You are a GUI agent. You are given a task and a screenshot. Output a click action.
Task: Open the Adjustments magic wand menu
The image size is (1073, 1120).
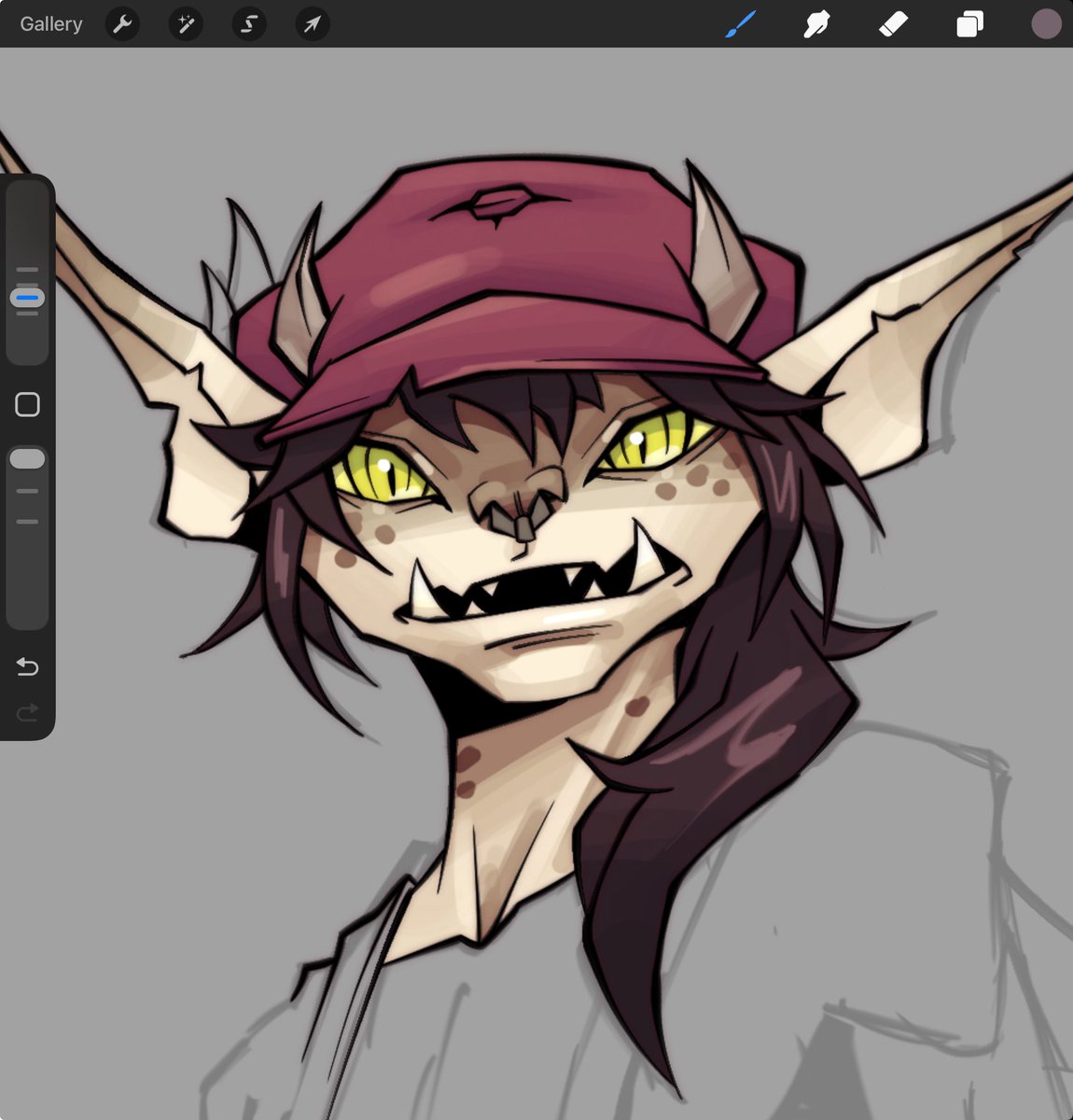tap(186, 24)
